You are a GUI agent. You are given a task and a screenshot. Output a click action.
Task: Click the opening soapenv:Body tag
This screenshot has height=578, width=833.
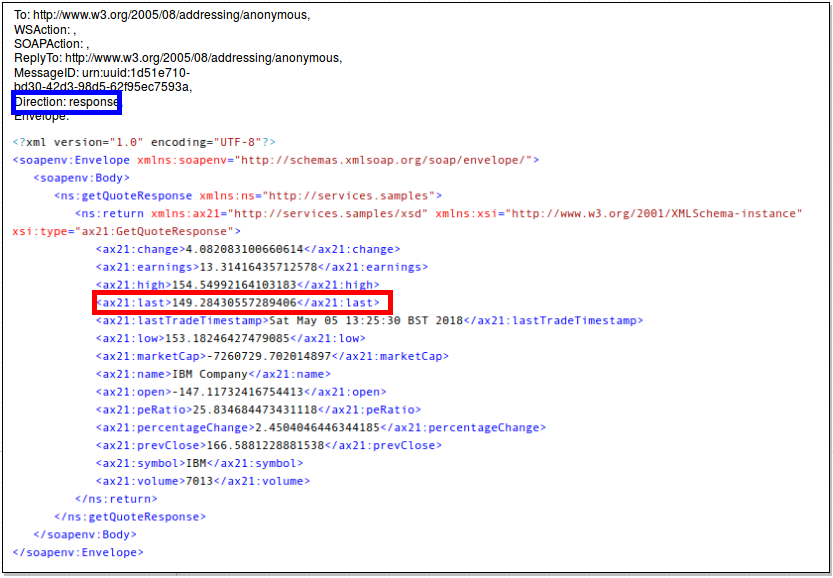(81, 178)
